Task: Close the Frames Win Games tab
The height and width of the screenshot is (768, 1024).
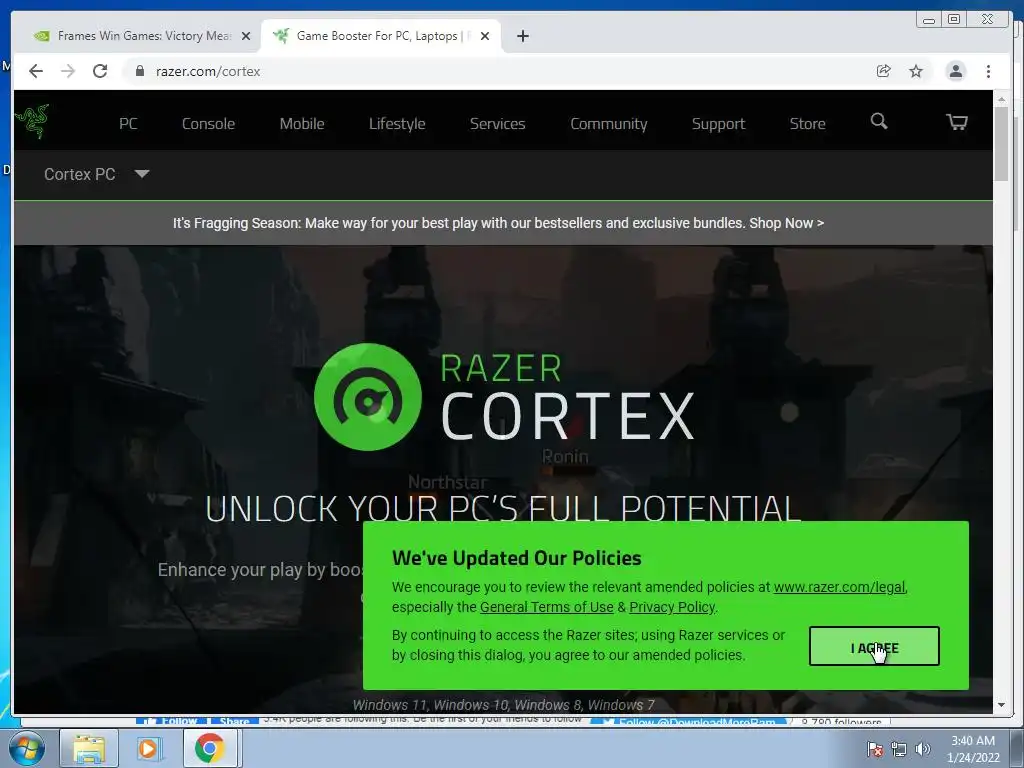Action: click(x=246, y=36)
